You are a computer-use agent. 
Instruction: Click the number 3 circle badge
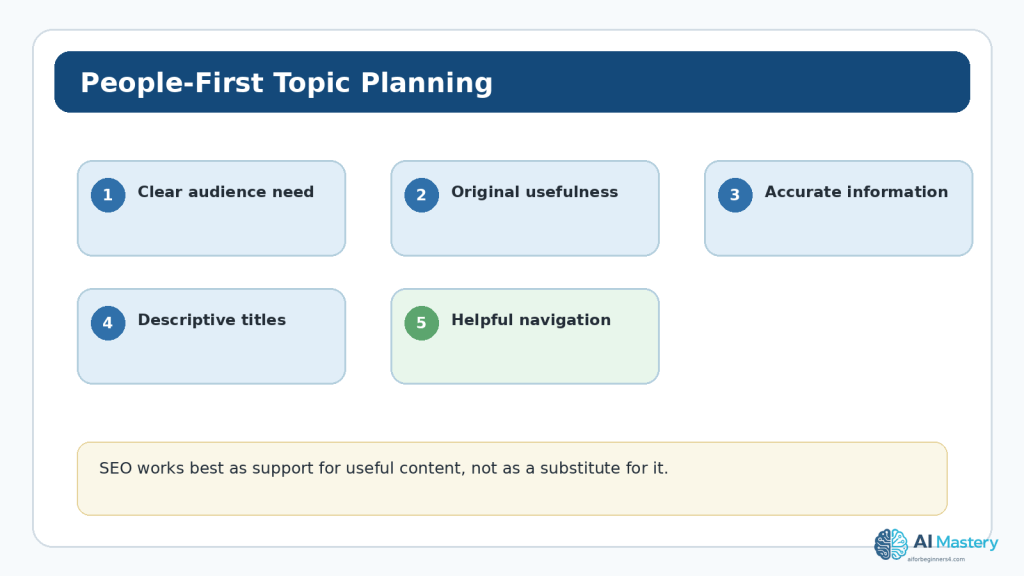[735, 195]
